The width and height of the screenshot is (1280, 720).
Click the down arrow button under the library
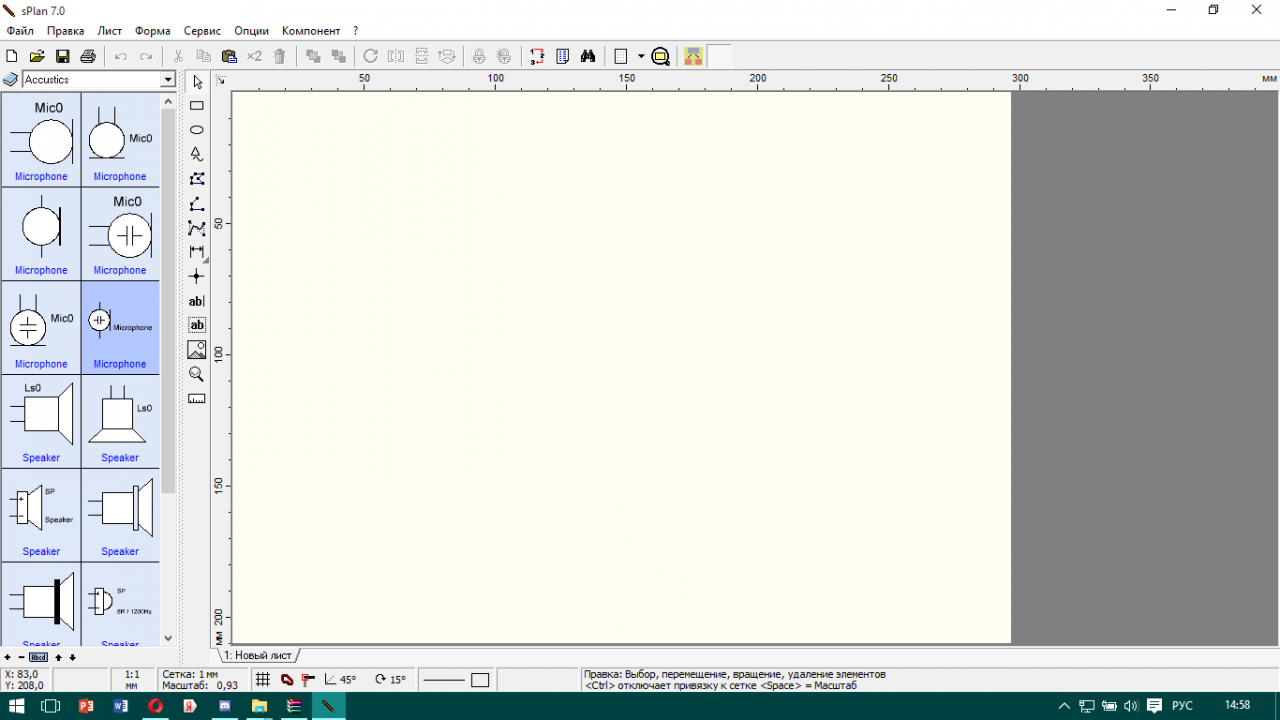point(72,657)
